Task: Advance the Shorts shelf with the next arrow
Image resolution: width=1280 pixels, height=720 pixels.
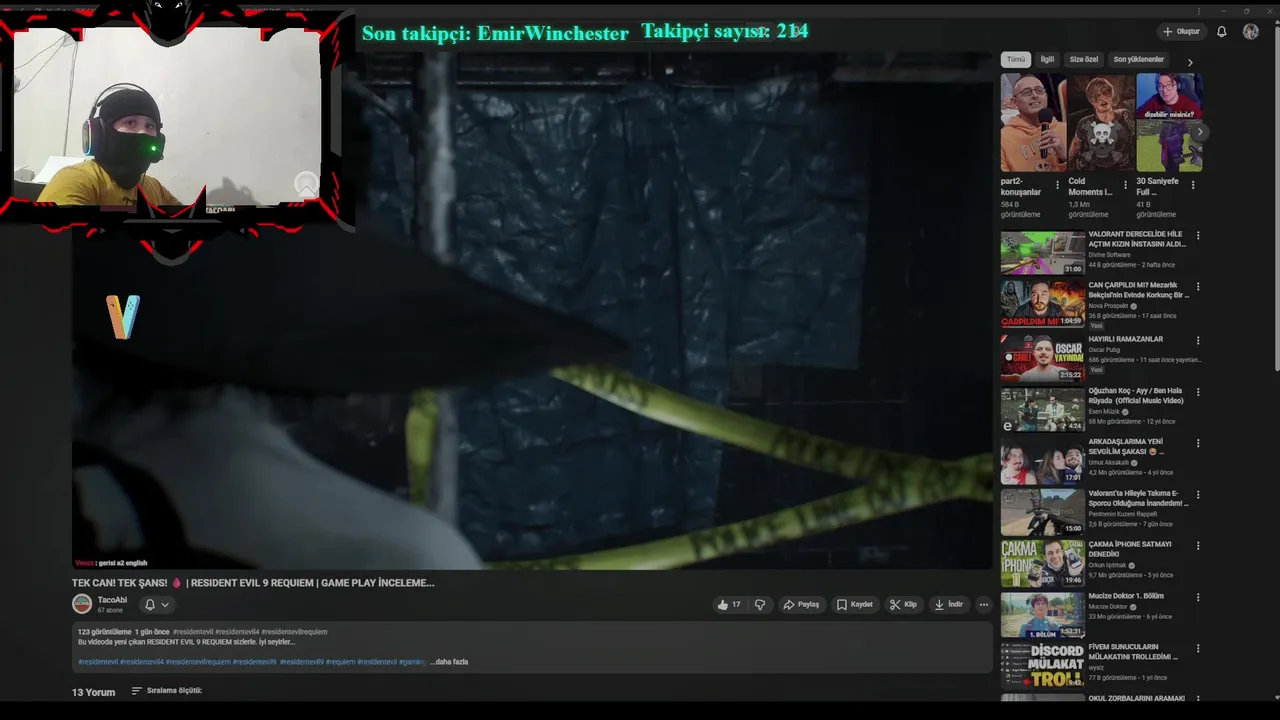Action: [x=1200, y=132]
